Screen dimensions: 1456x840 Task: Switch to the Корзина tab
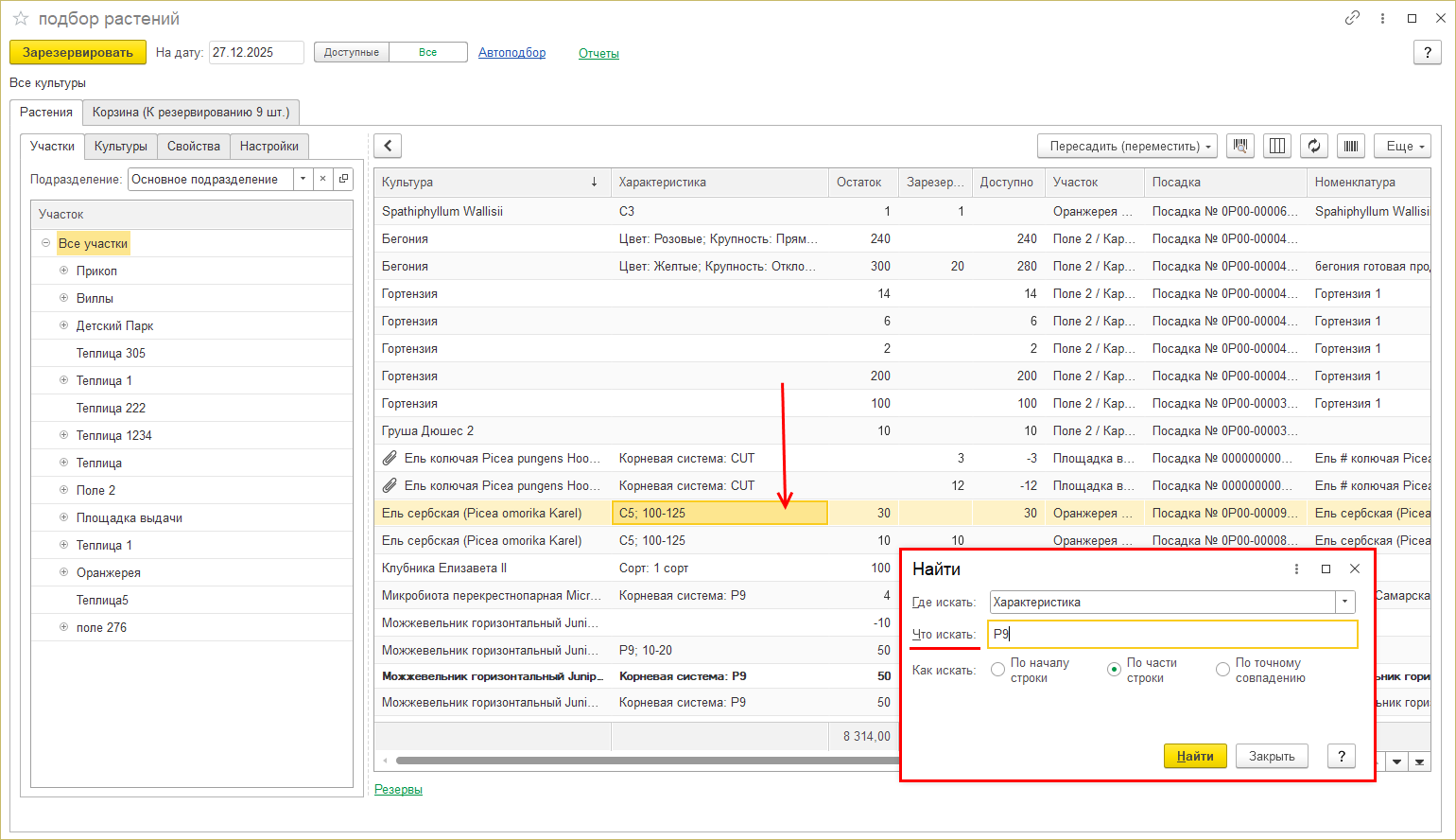[191, 113]
